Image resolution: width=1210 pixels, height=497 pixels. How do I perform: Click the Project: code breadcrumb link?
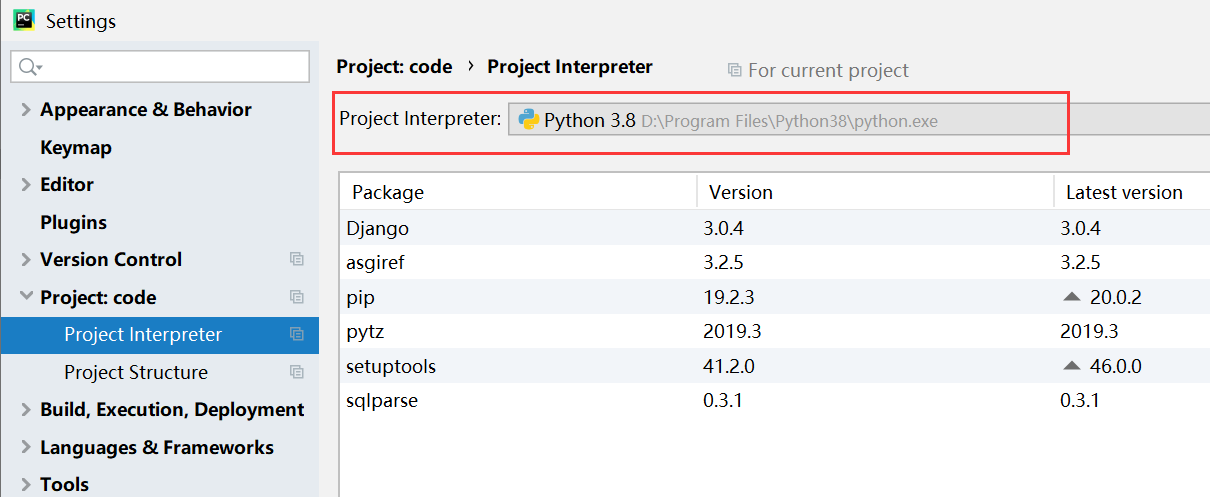[x=394, y=67]
